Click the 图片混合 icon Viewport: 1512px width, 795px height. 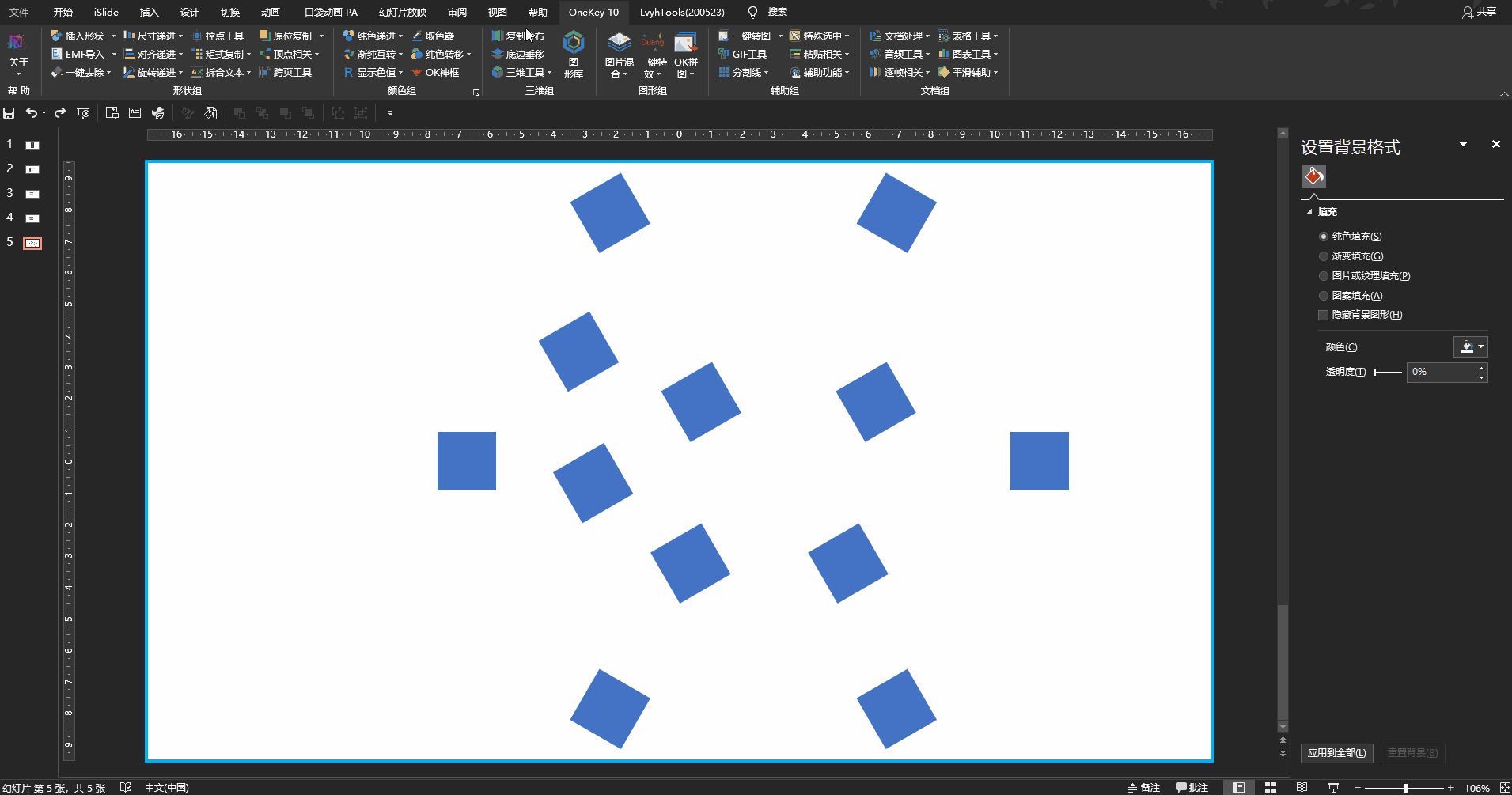(619, 54)
